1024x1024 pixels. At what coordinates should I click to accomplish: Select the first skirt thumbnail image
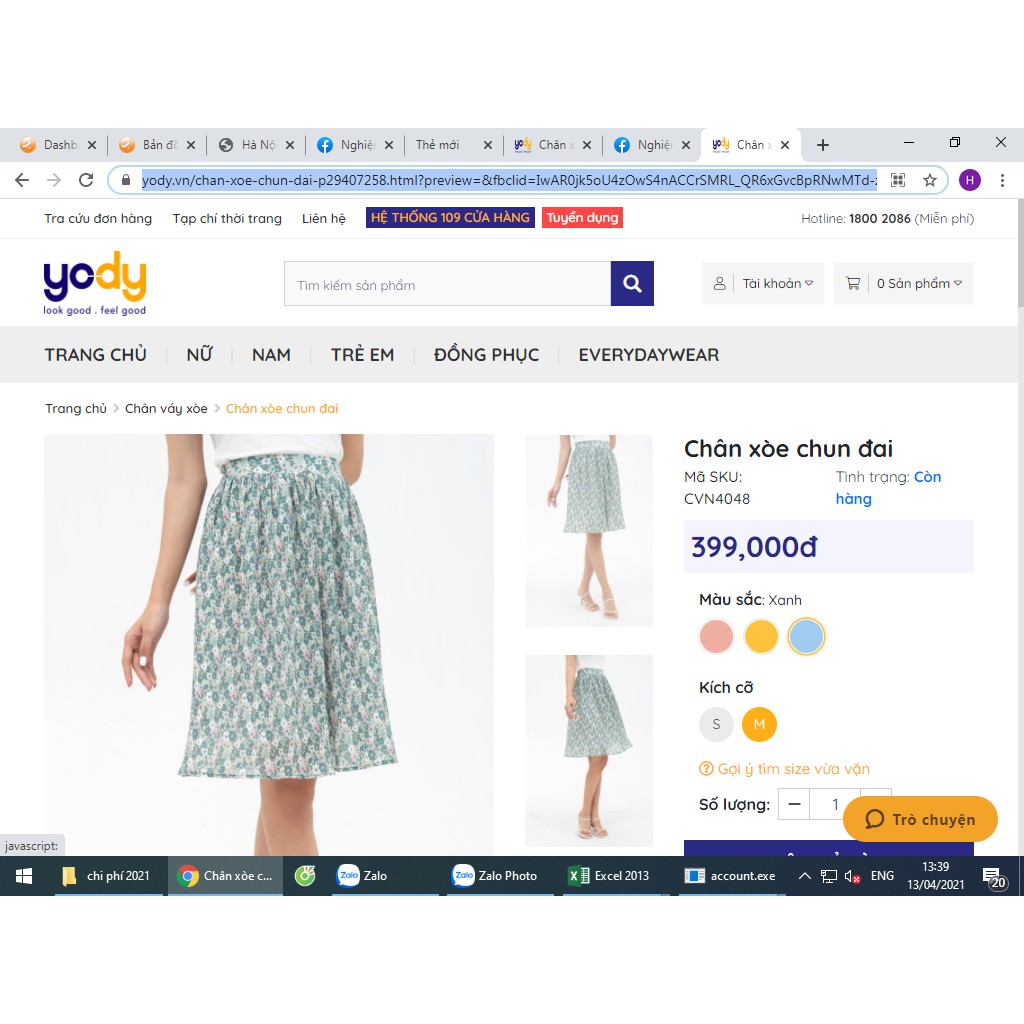coord(589,530)
